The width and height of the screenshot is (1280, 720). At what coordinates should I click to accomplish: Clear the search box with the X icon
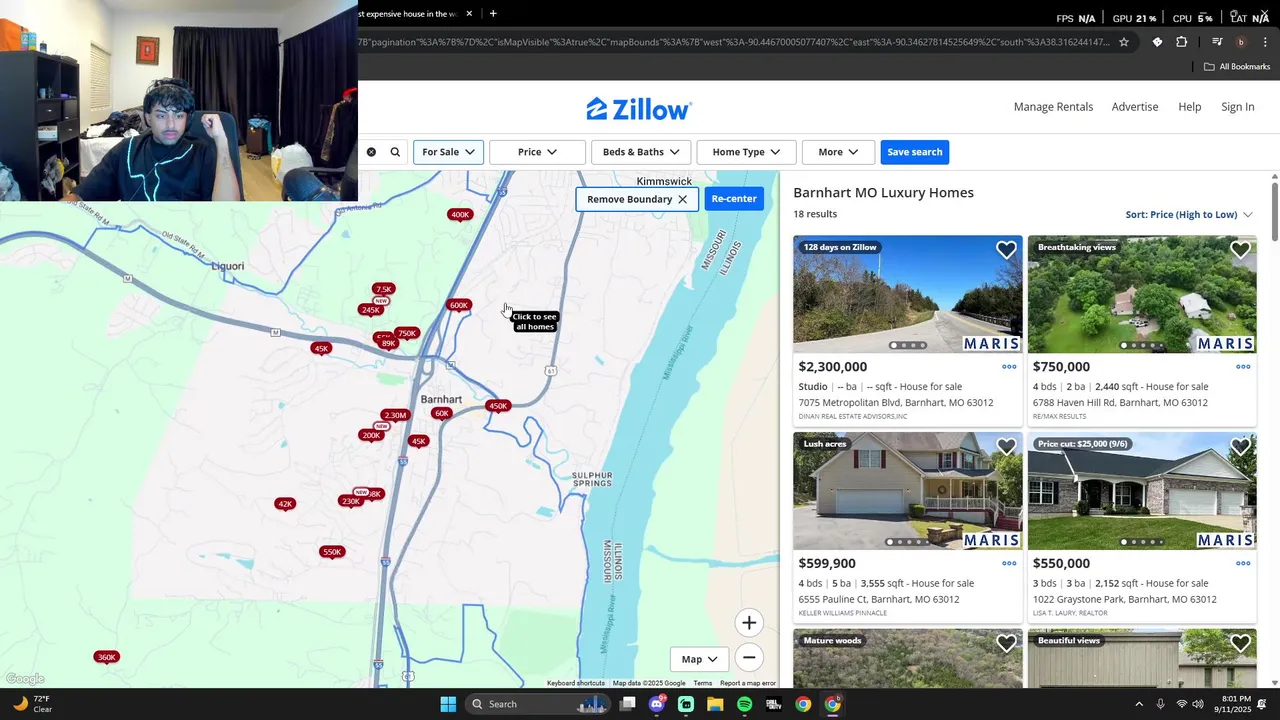coord(371,152)
